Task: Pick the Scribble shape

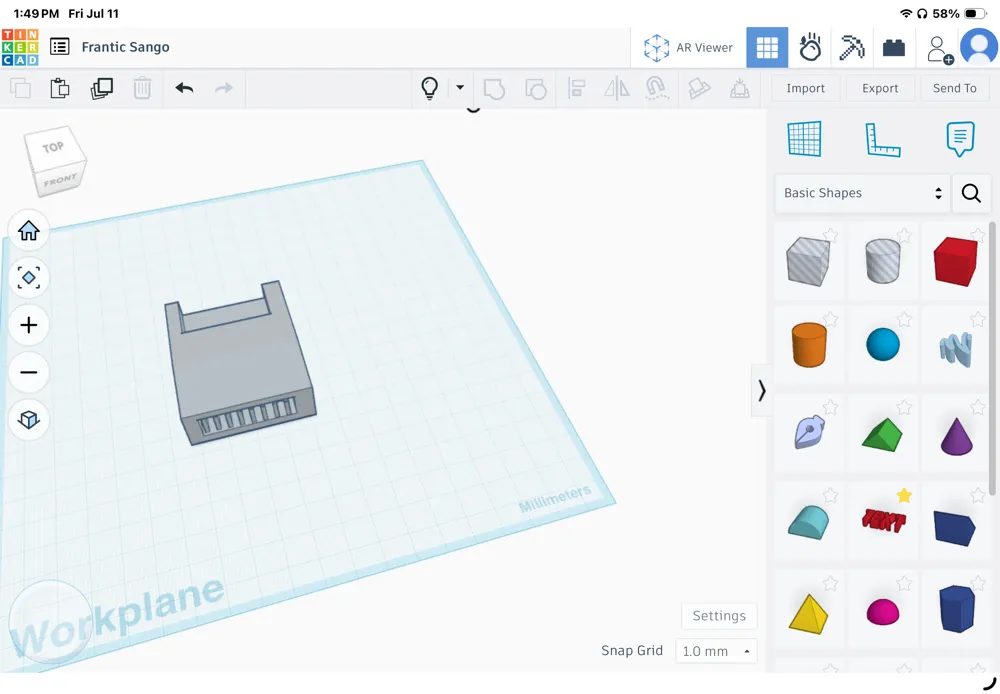Action: [956, 349]
